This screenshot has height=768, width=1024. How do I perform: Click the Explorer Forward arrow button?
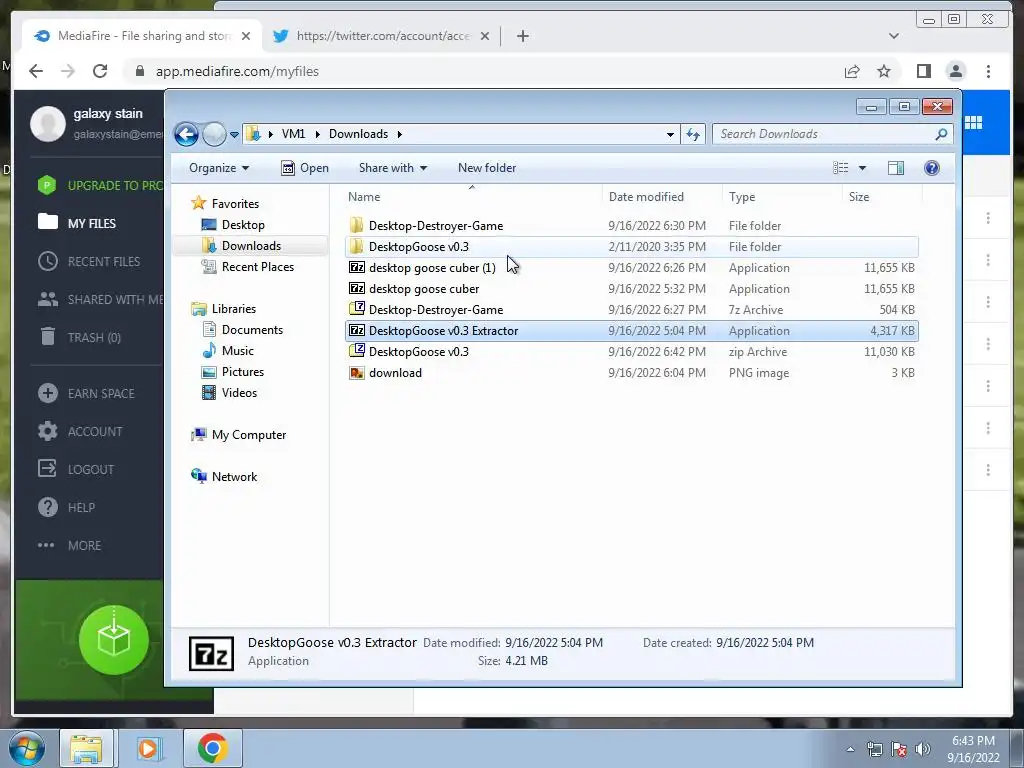(214, 135)
